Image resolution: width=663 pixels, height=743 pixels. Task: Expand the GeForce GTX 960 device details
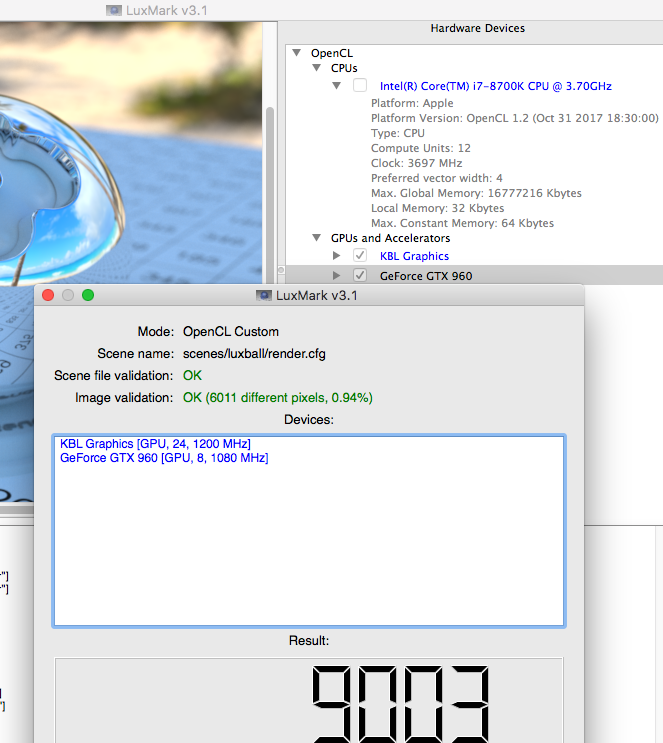tap(336, 275)
